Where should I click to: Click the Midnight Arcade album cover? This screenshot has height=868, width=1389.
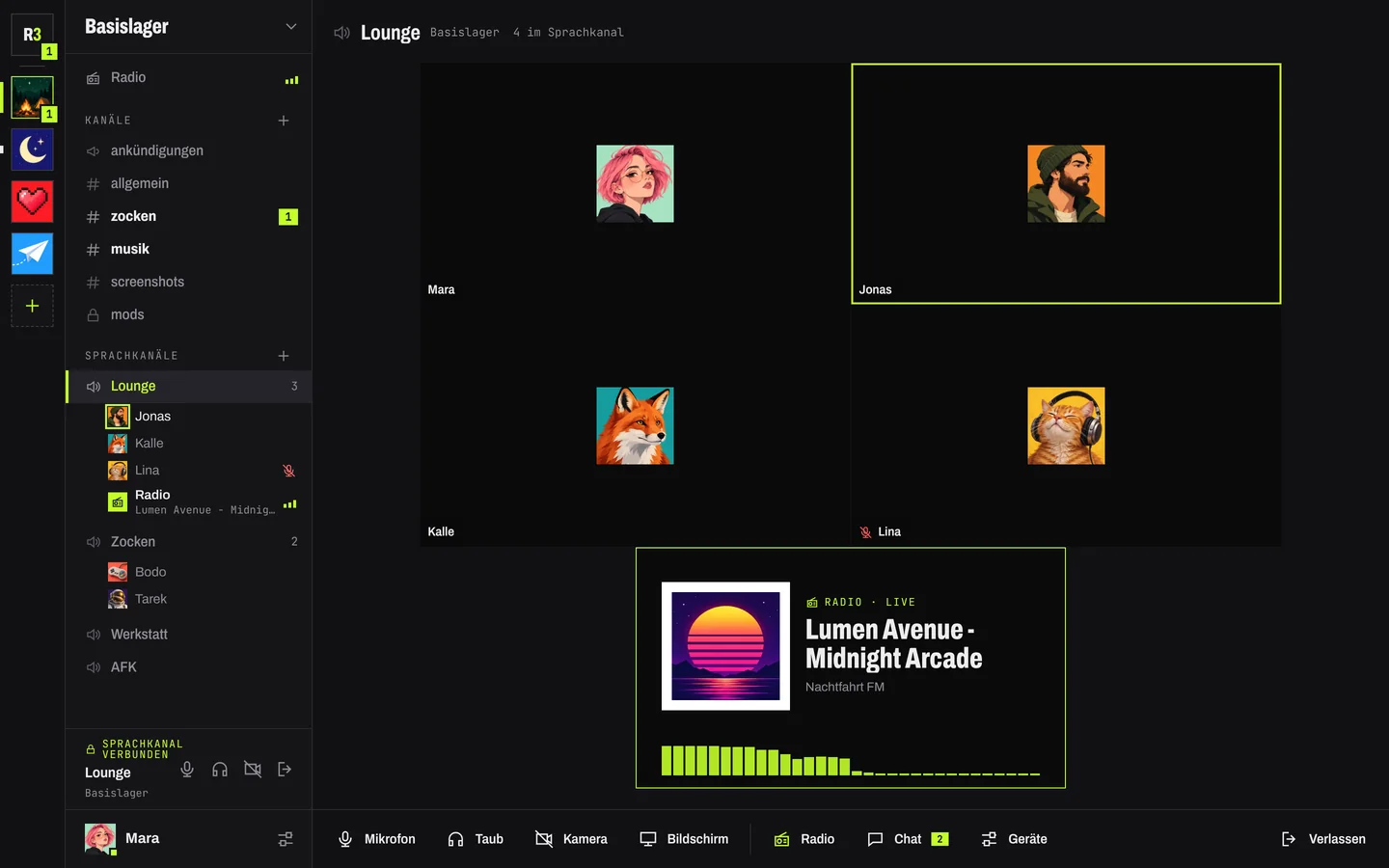pos(725,646)
